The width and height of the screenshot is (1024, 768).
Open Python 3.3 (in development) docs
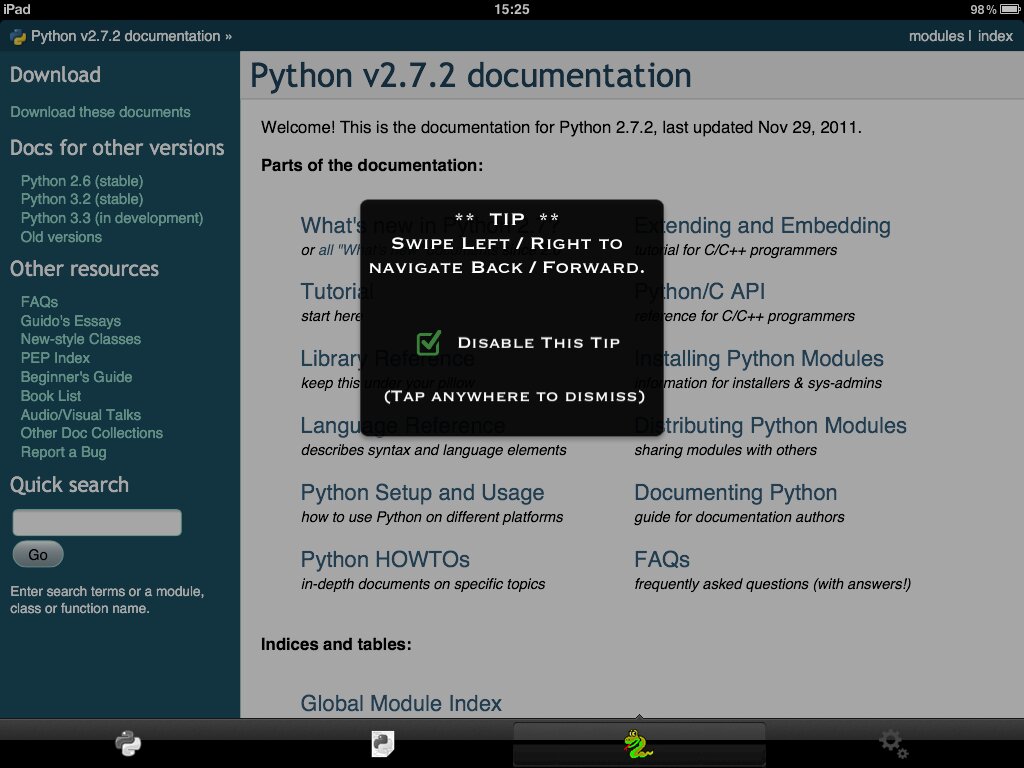[x=111, y=218]
